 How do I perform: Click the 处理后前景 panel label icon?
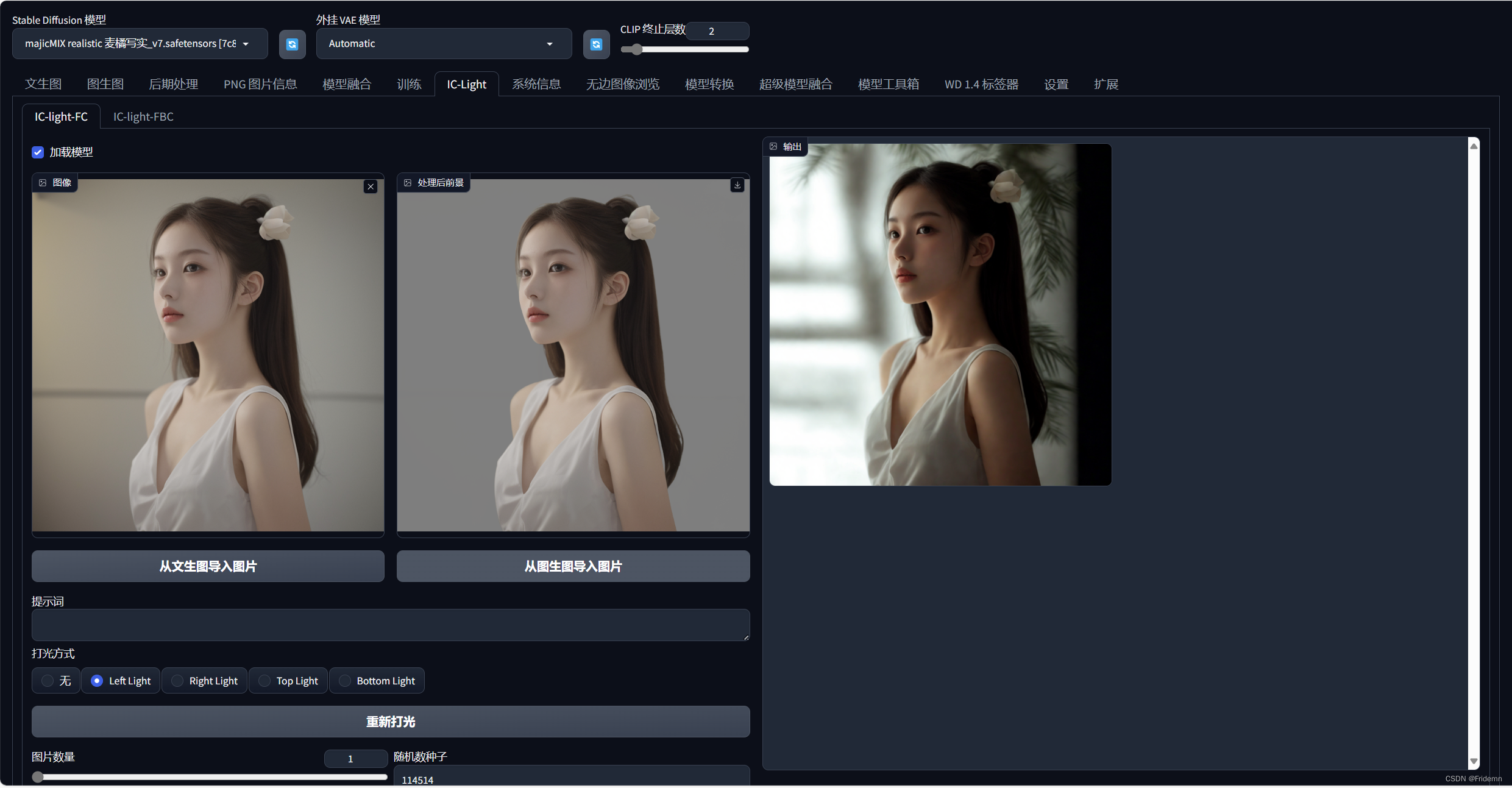tap(408, 183)
